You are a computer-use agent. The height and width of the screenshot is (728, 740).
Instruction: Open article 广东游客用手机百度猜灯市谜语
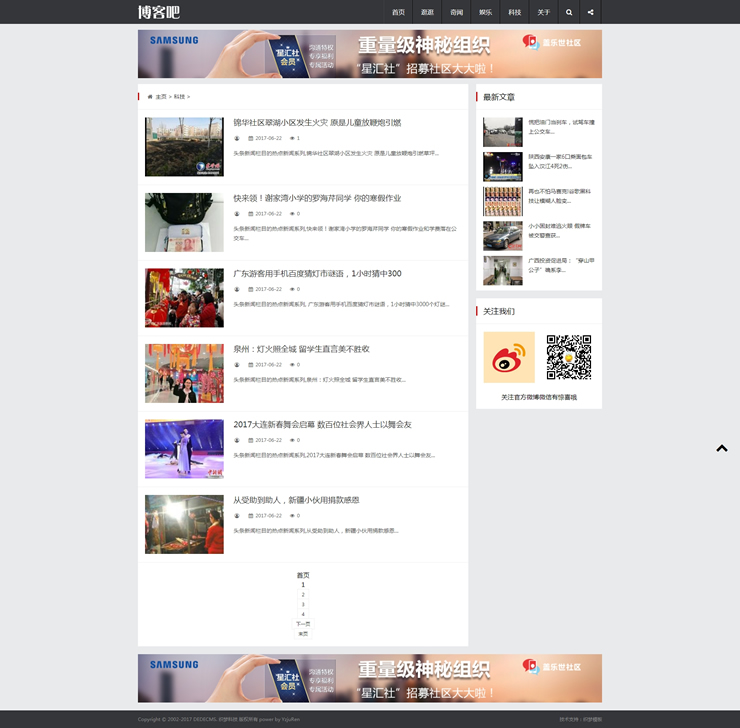pos(317,274)
